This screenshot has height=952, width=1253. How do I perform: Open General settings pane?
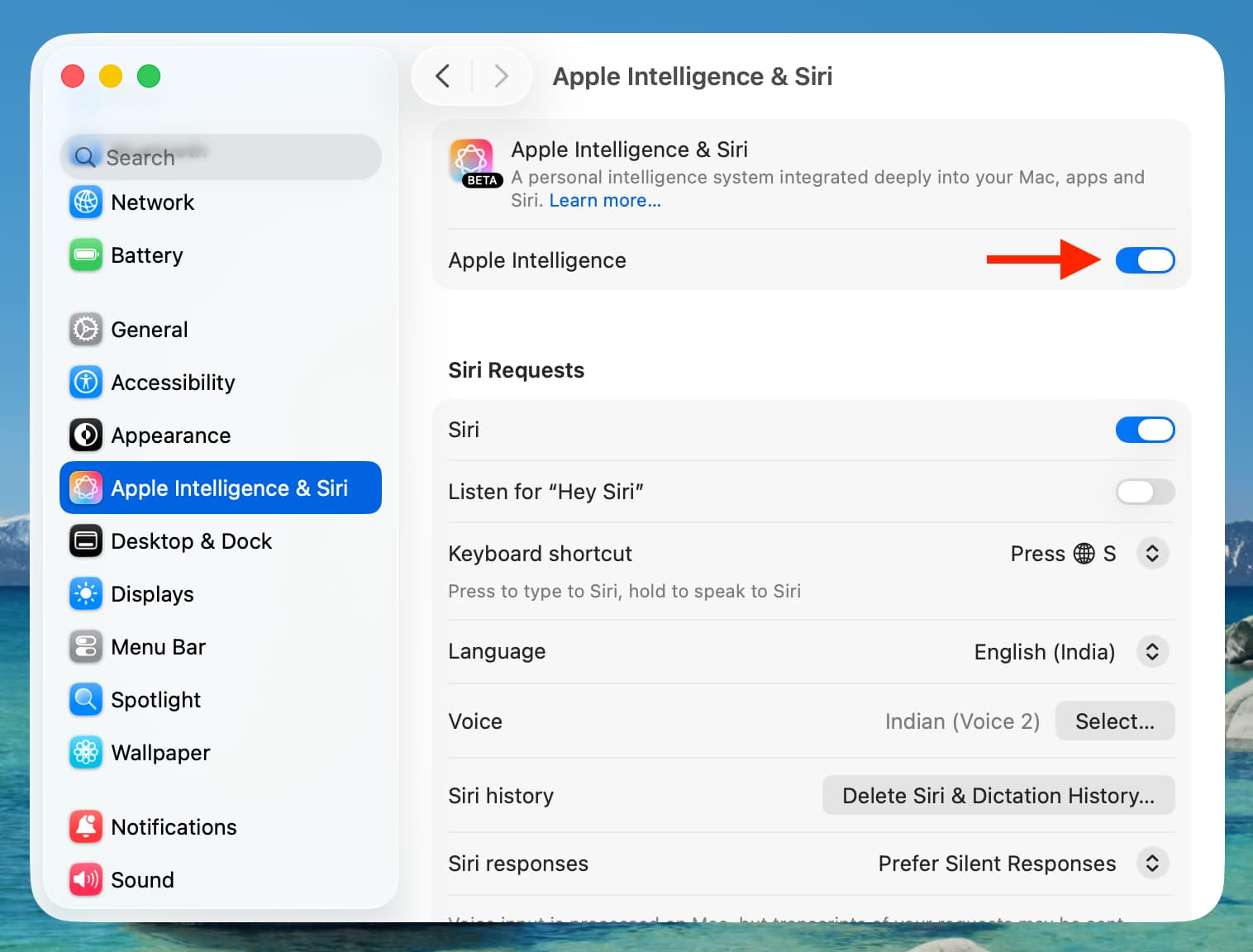221,330
